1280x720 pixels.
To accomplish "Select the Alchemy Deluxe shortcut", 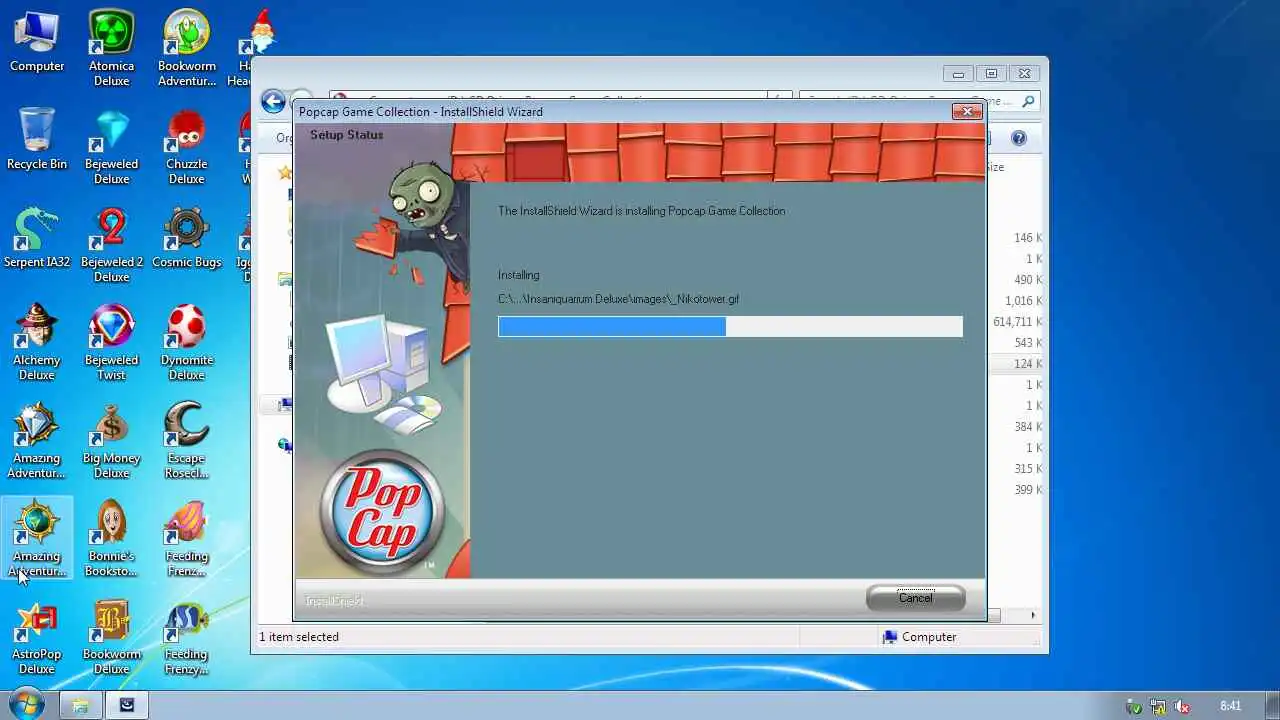I will pyautogui.click(x=37, y=343).
